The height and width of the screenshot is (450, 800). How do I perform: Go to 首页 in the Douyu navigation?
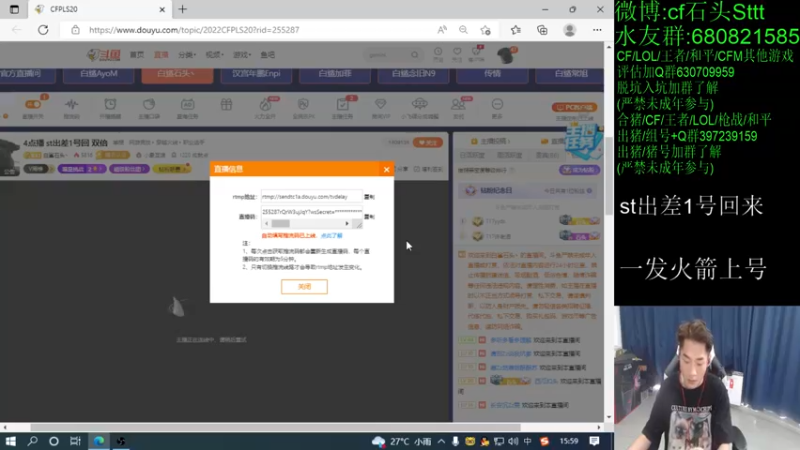137,55
